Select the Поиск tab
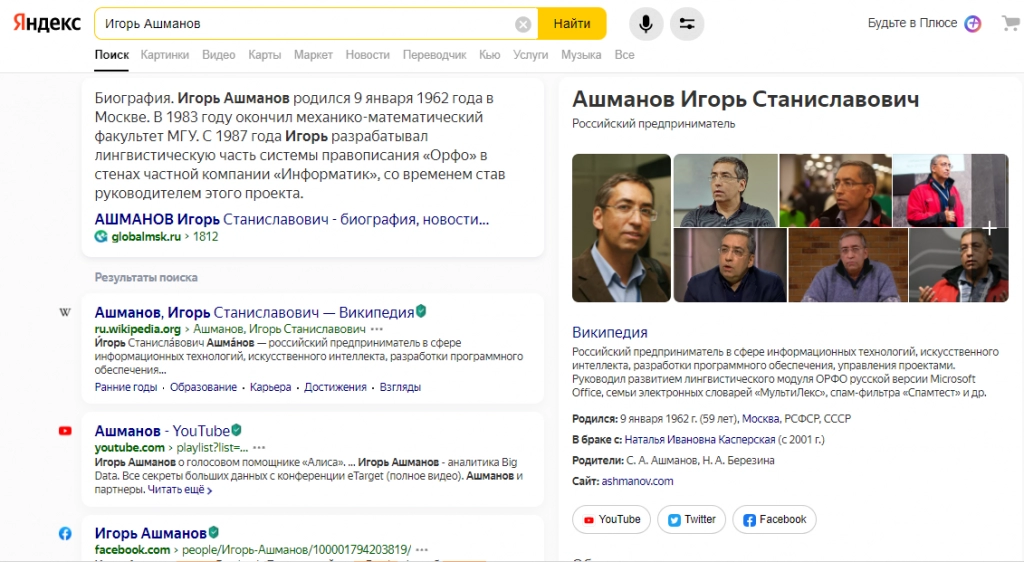The width and height of the screenshot is (1024, 562). point(112,55)
